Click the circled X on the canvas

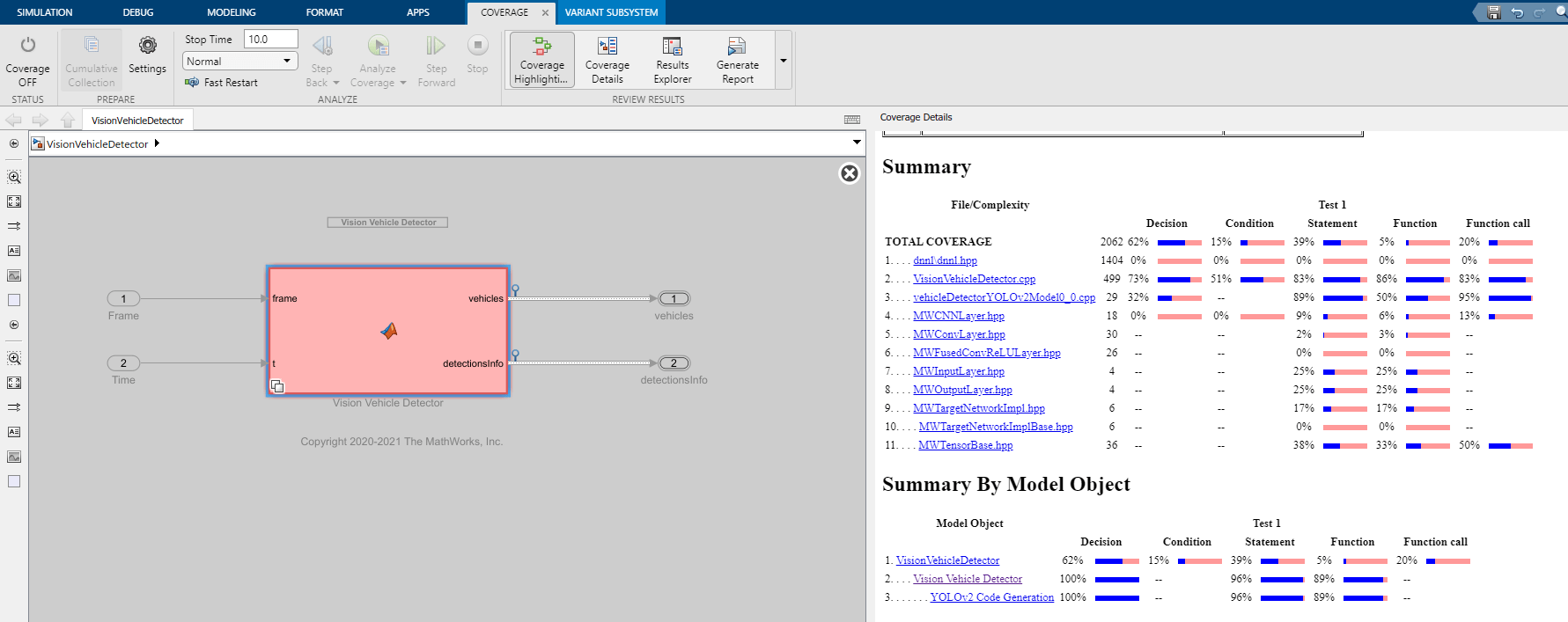click(850, 173)
